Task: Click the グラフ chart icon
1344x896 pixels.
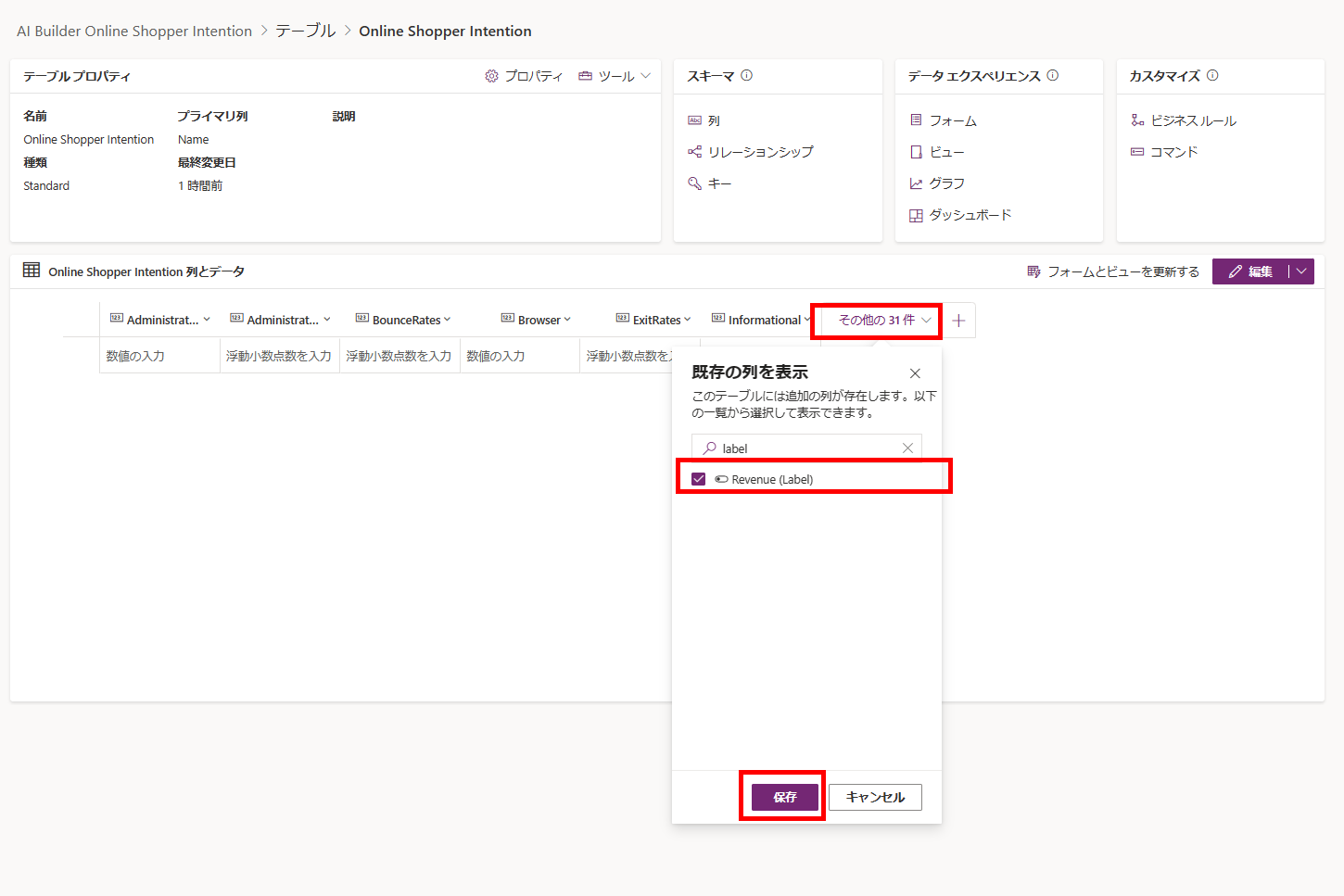Action: (916, 183)
